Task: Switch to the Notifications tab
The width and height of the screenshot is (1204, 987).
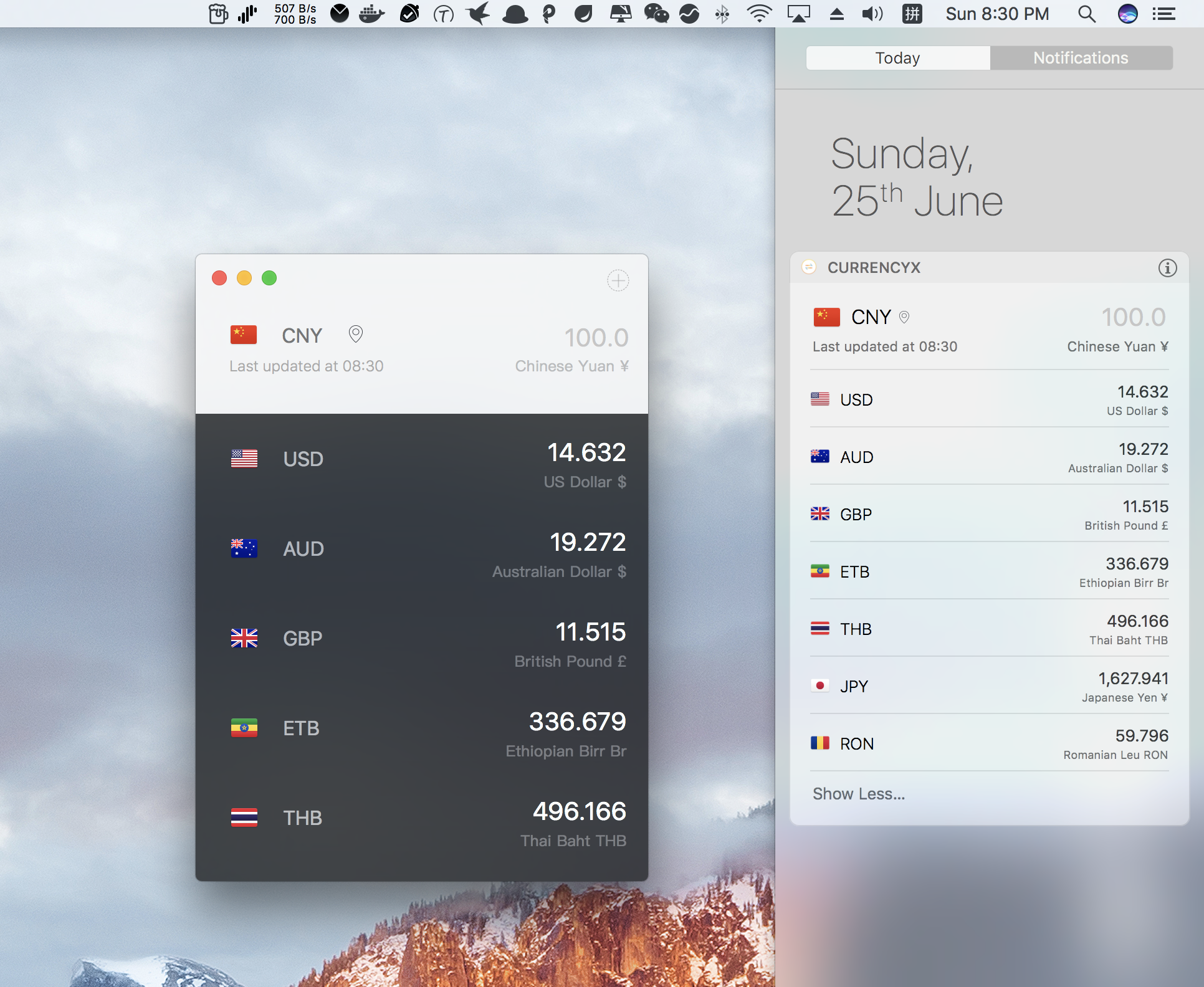Action: (1081, 58)
